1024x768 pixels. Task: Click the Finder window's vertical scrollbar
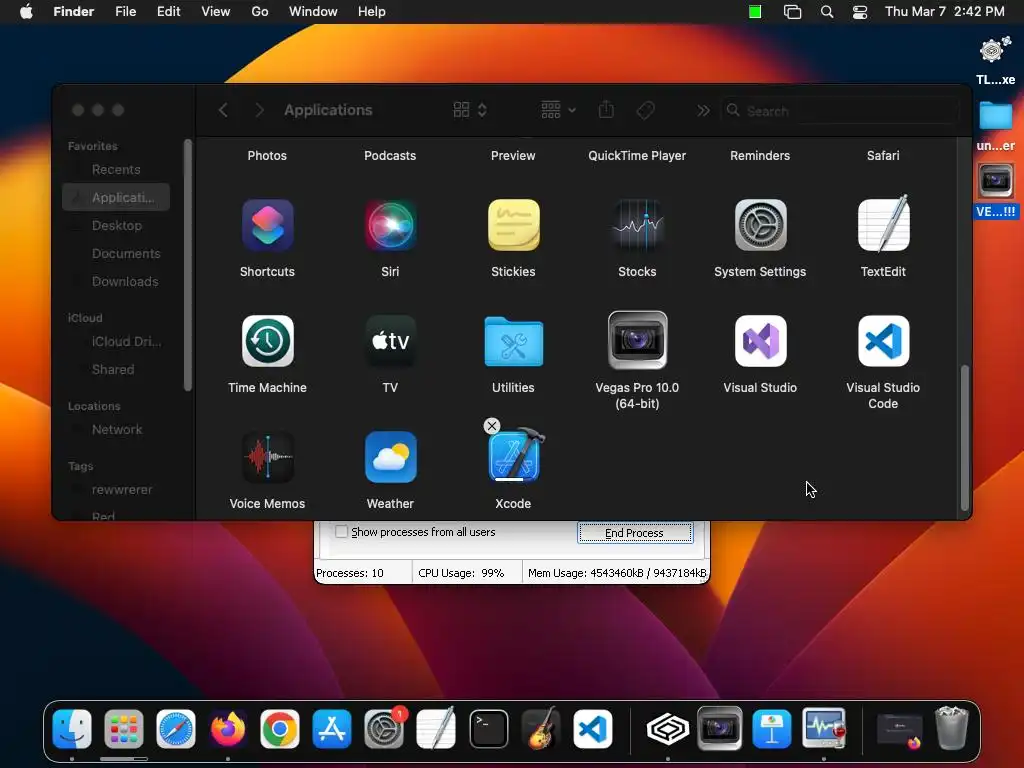click(x=965, y=438)
